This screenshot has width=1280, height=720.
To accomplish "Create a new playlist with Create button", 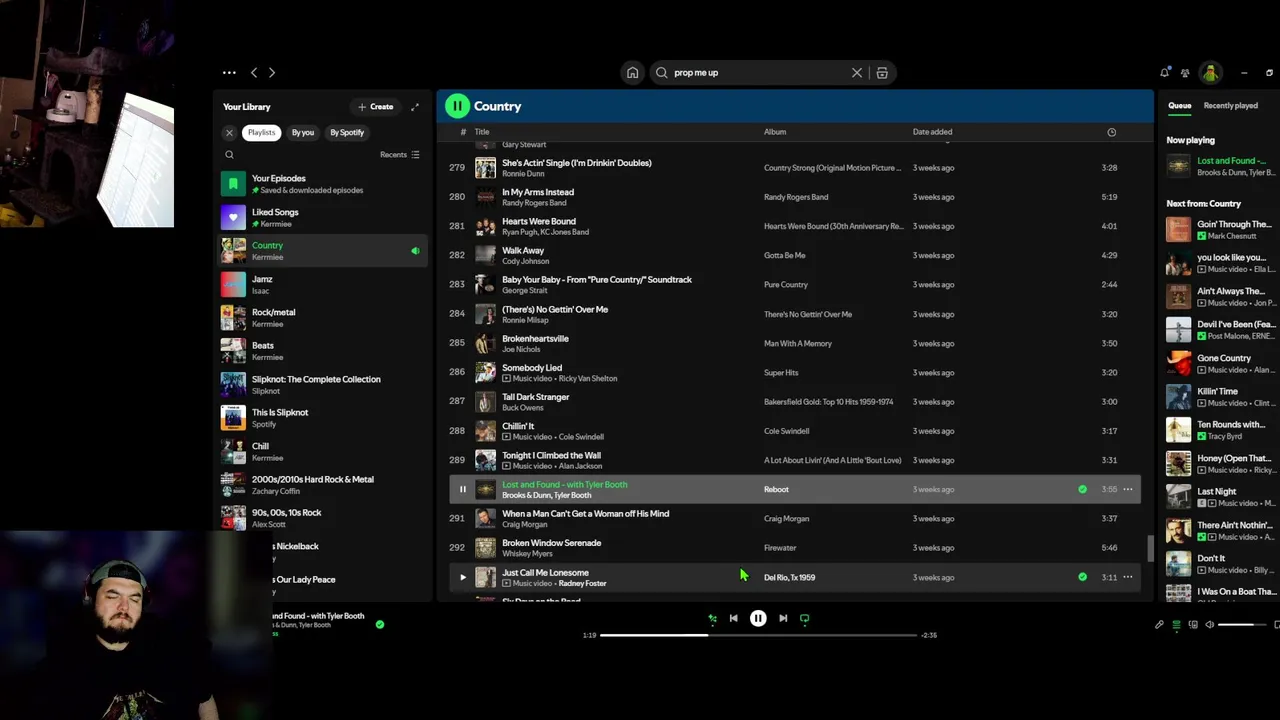I will click(376, 106).
